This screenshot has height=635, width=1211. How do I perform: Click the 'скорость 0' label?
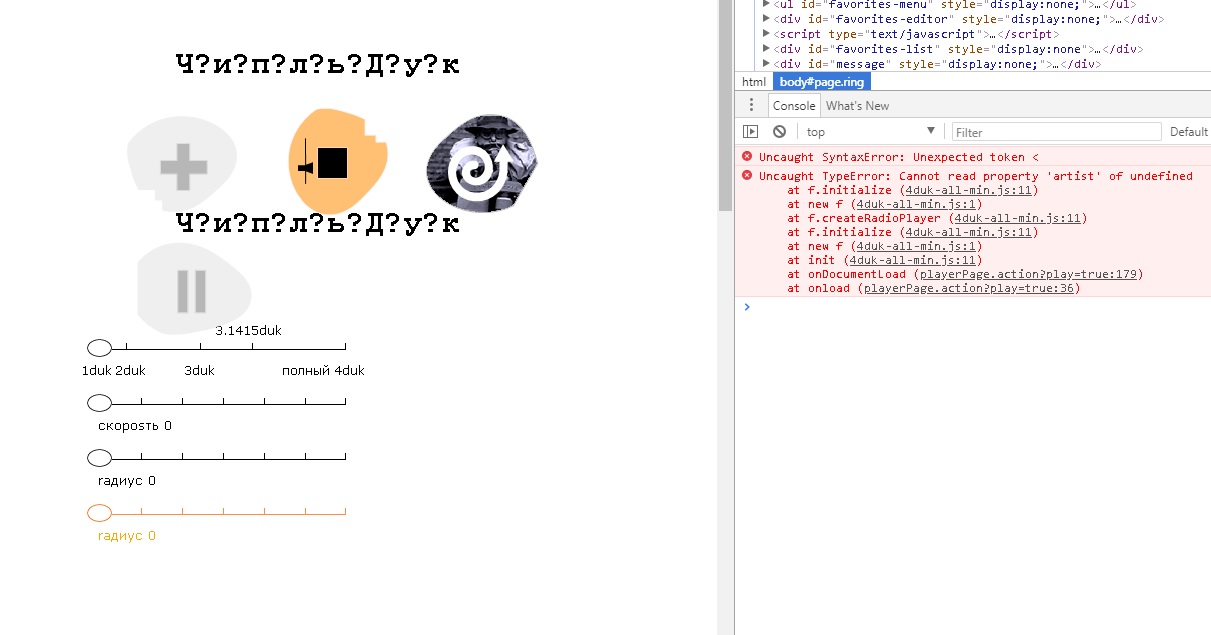tap(135, 425)
